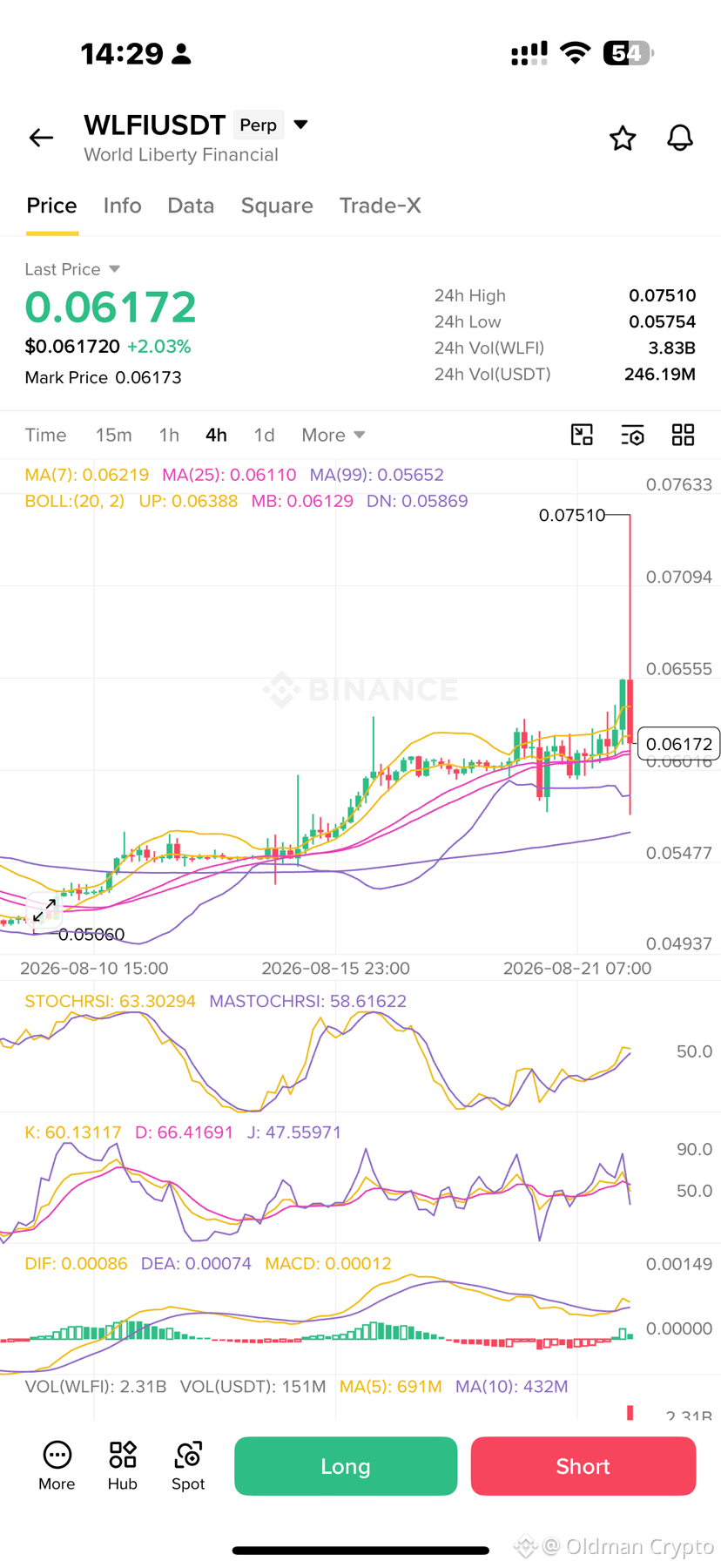The image size is (721, 1568).
Task: Select the 4h chart interval
Action: tap(216, 435)
